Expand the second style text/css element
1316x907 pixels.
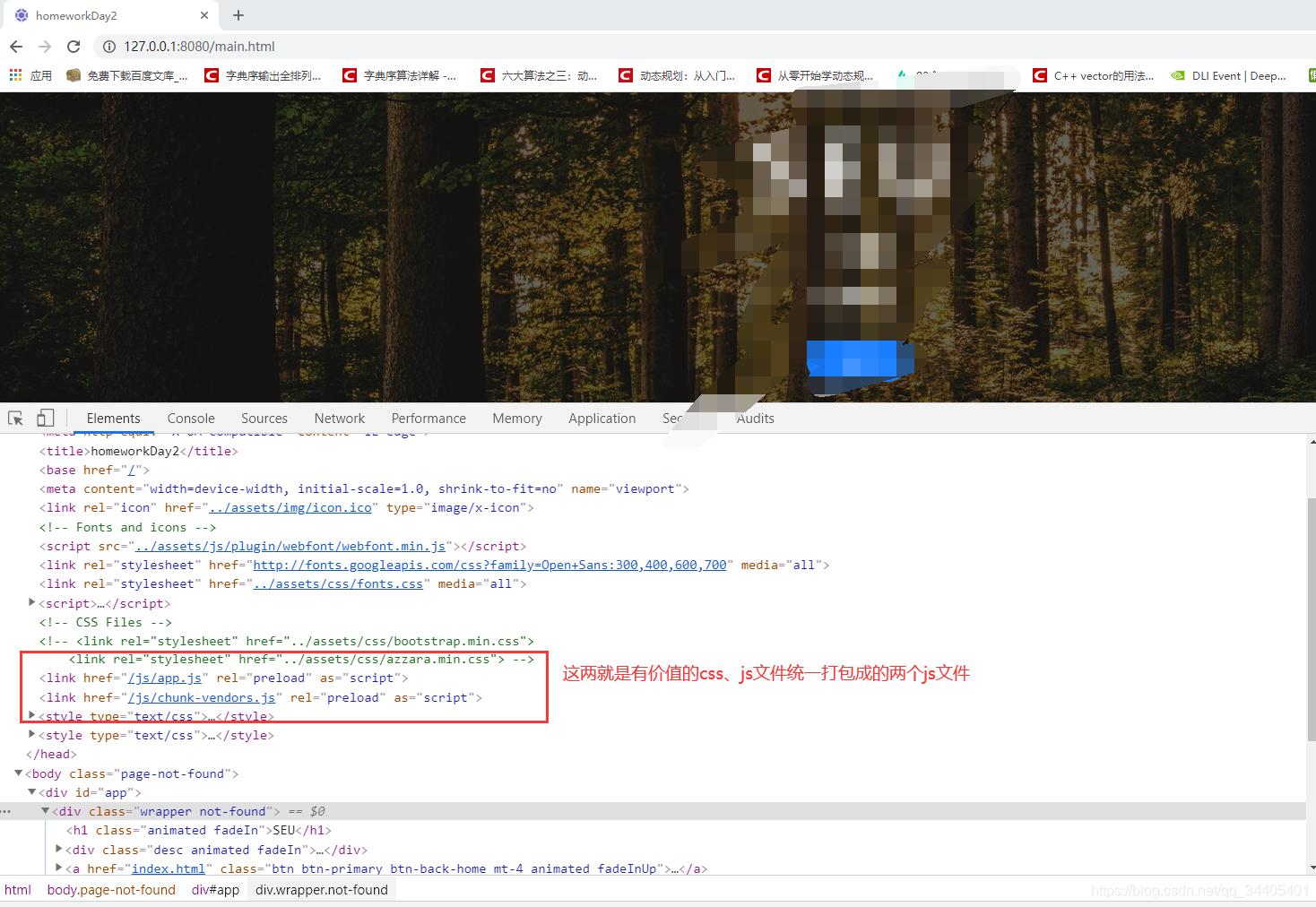coord(32,735)
